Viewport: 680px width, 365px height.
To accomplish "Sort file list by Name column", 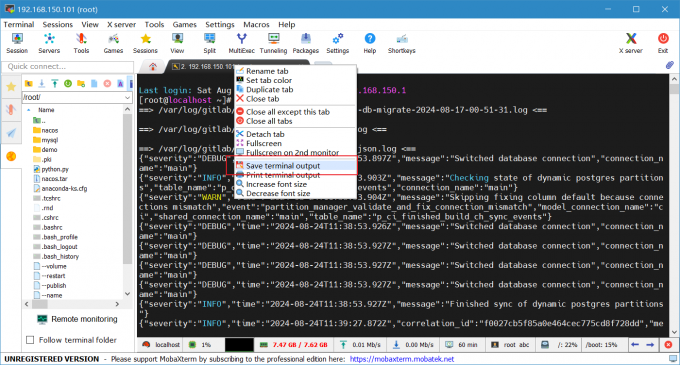I will [x=46, y=110].
